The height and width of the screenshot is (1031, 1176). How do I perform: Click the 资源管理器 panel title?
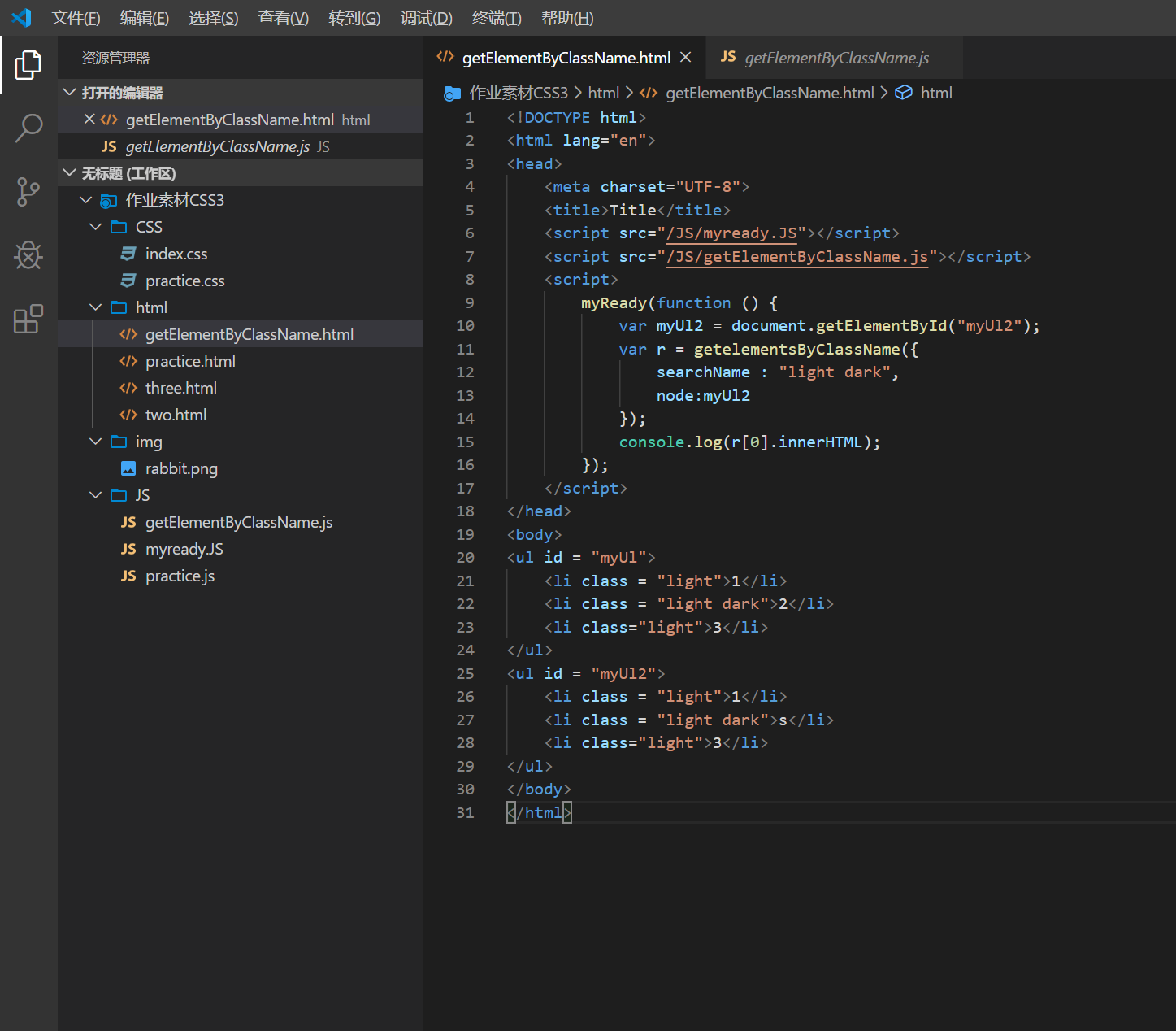click(x=115, y=58)
